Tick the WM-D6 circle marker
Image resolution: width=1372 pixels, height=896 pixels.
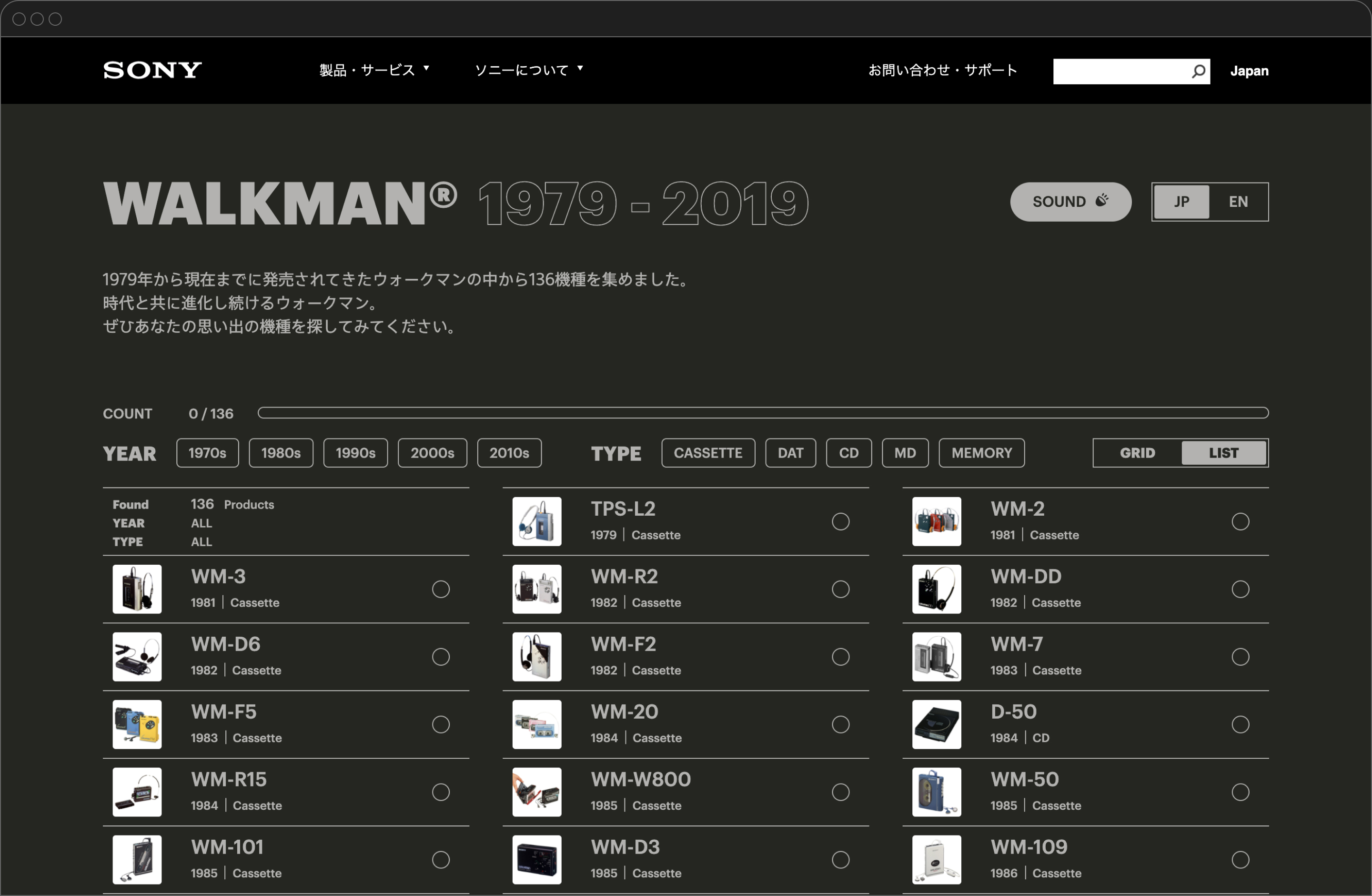pyautogui.click(x=441, y=657)
